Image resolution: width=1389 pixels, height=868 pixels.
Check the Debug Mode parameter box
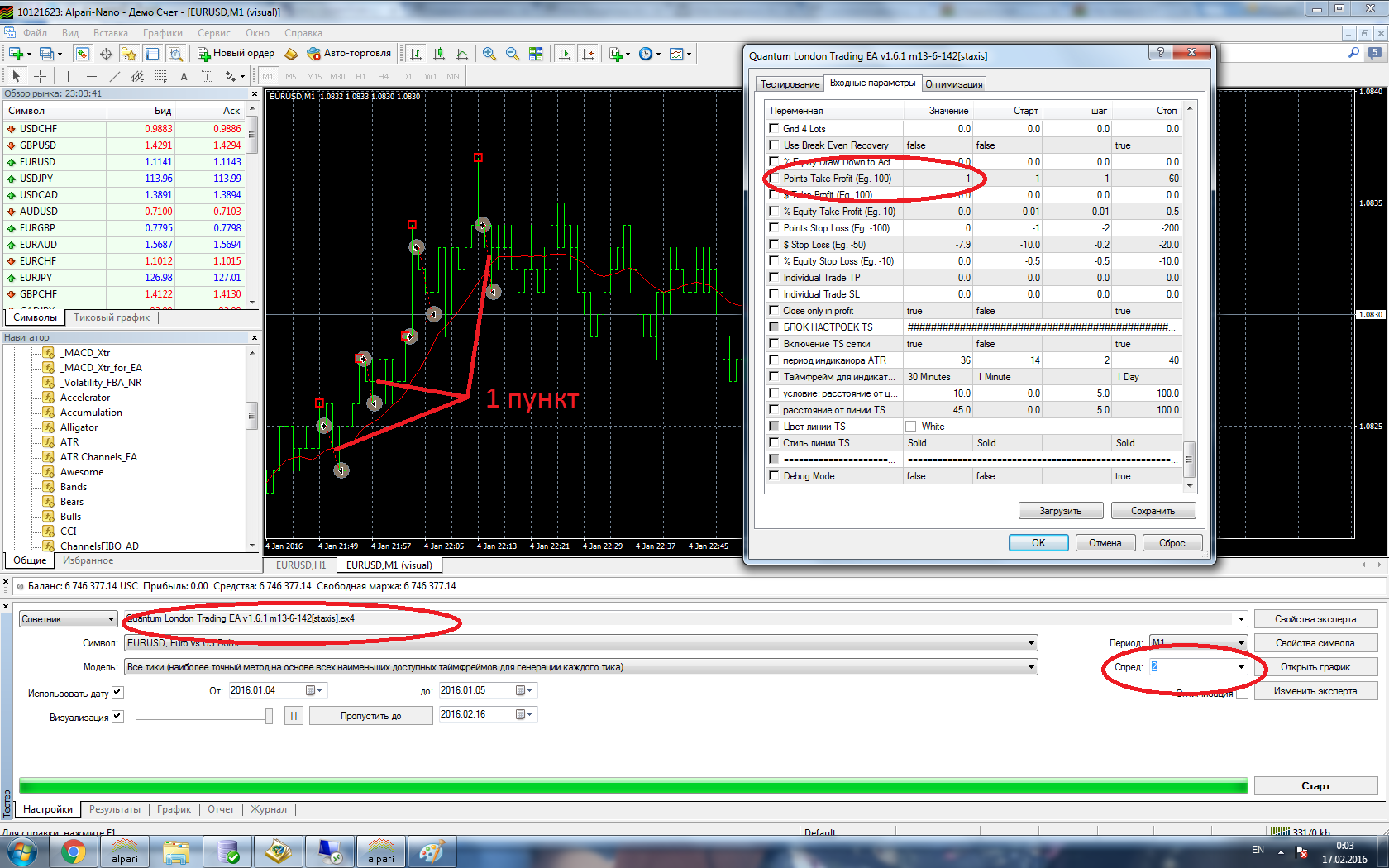[x=775, y=475]
